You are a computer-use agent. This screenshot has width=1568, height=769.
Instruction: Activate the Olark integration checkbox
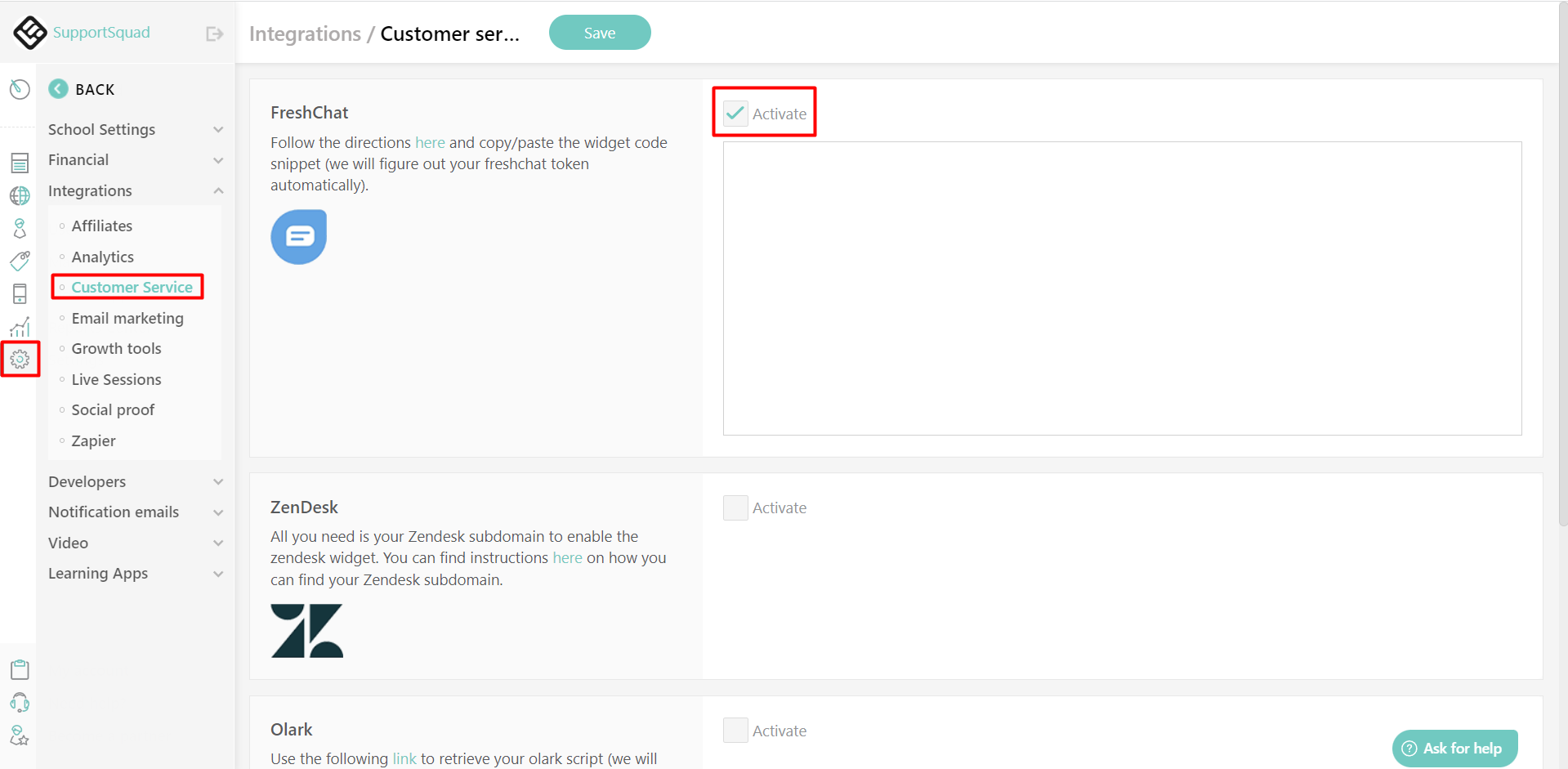point(735,730)
